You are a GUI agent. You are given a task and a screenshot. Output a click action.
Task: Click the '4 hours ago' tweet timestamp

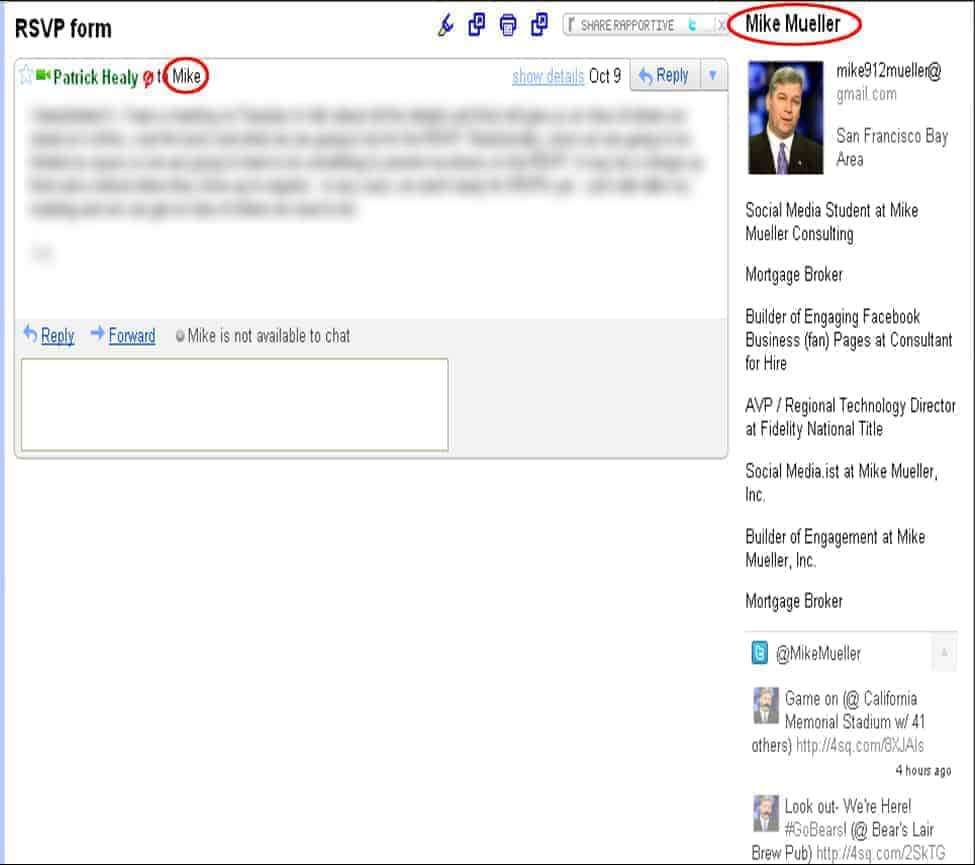coord(923,771)
